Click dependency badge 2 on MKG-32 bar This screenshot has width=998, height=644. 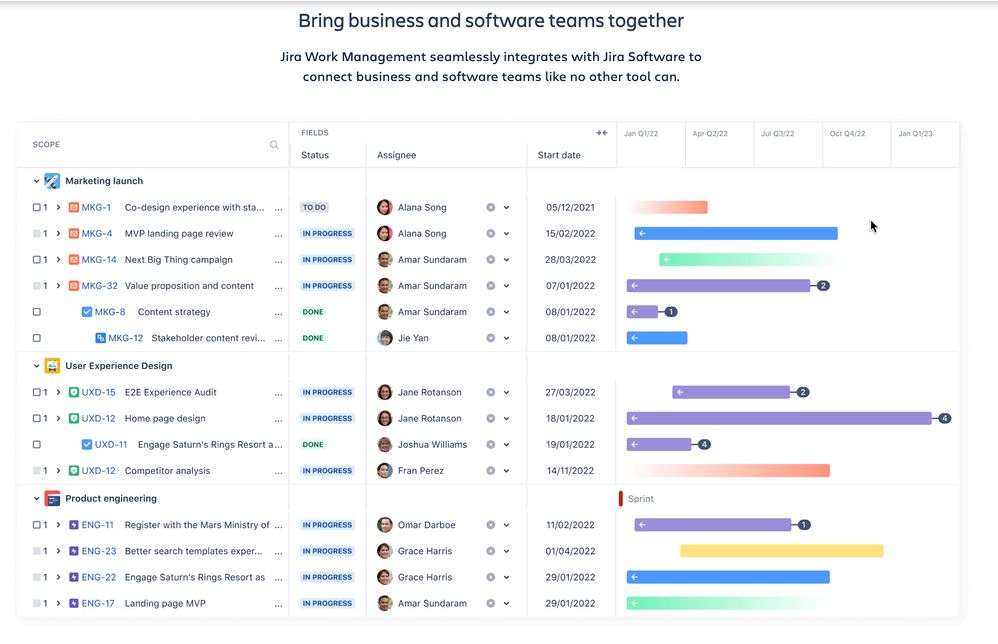coord(823,286)
